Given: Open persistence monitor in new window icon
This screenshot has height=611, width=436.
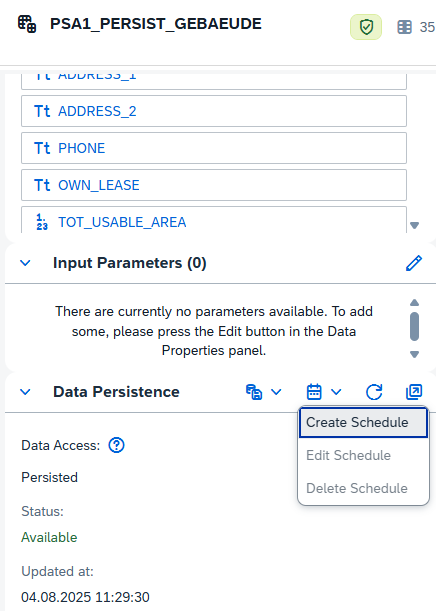Looking at the screenshot, I should click(414, 392).
